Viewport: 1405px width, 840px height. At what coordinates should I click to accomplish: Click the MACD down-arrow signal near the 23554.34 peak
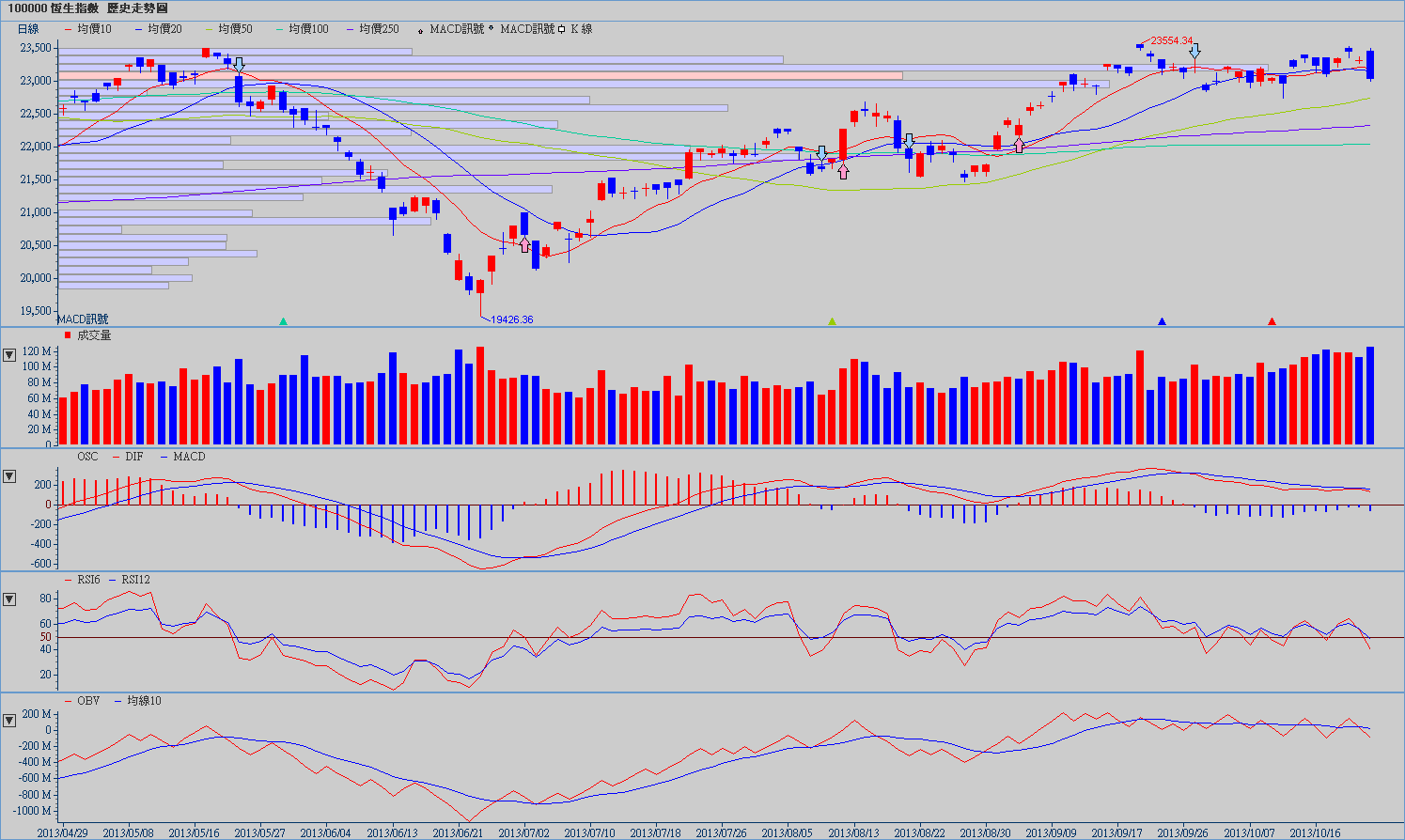coord(1194,50)
